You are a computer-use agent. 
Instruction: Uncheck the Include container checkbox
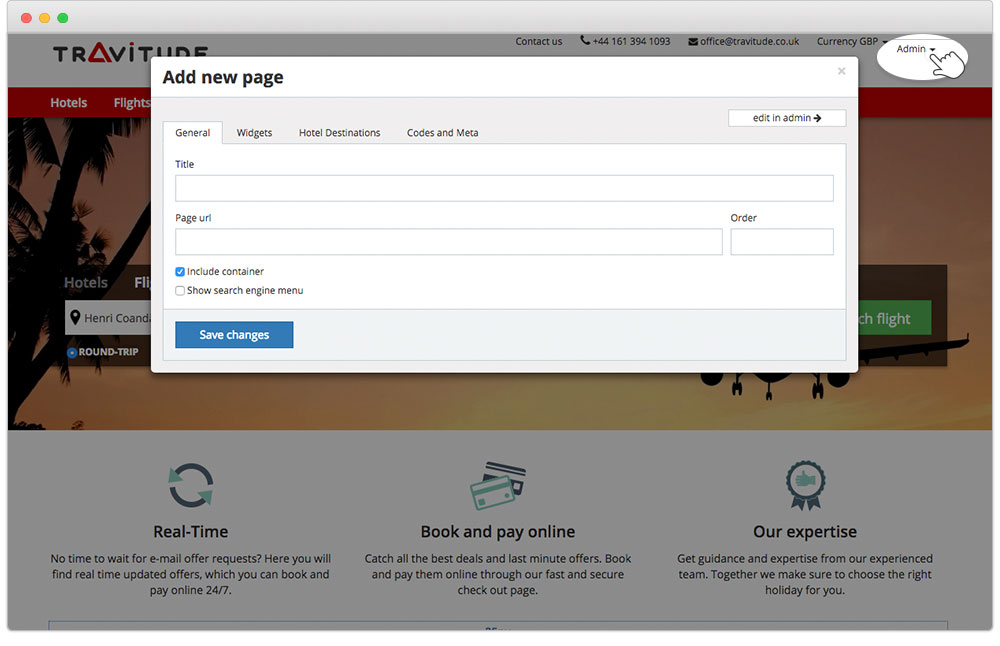[x=181, y=271]
